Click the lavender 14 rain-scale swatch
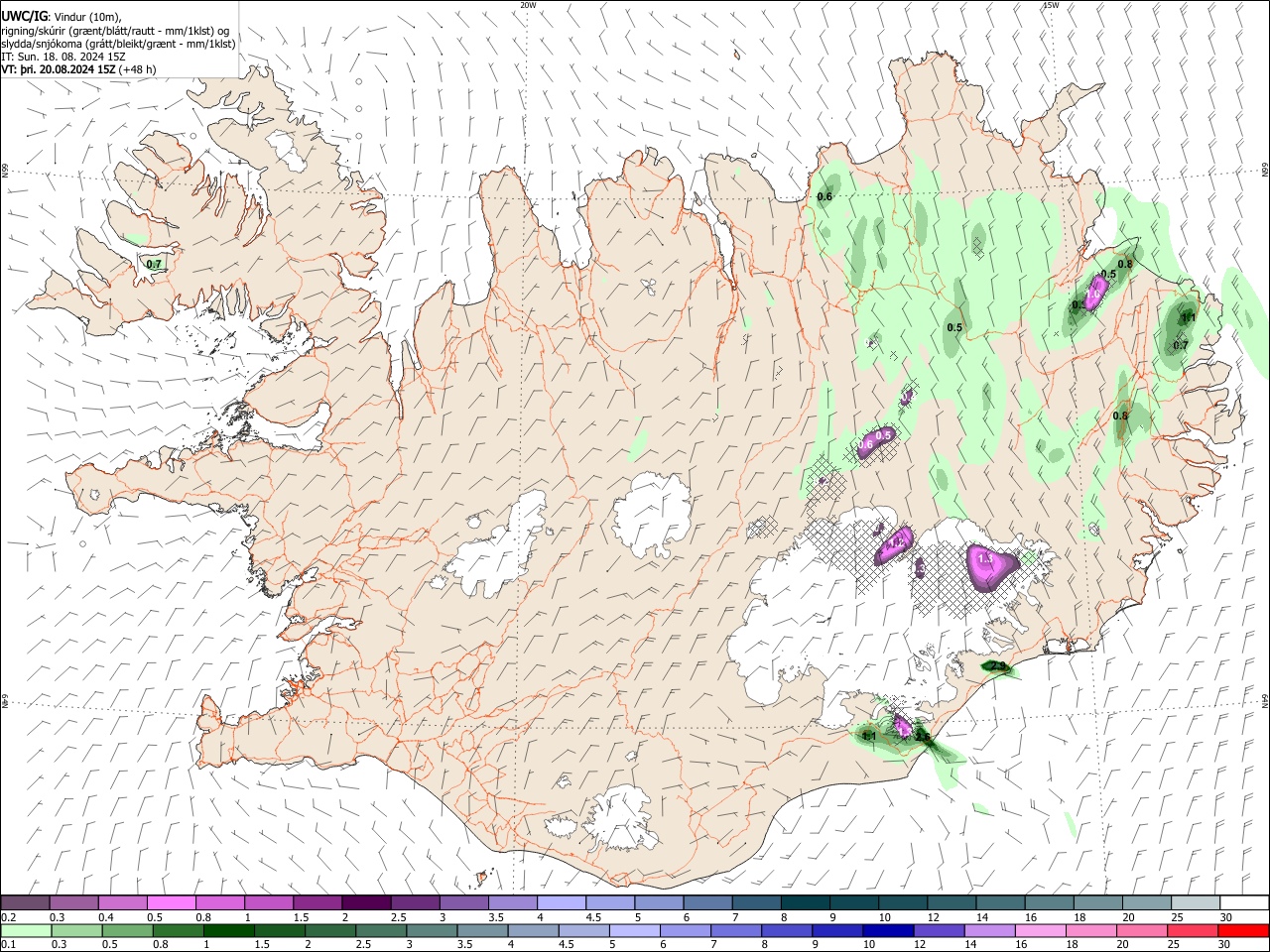 point(990,930)
